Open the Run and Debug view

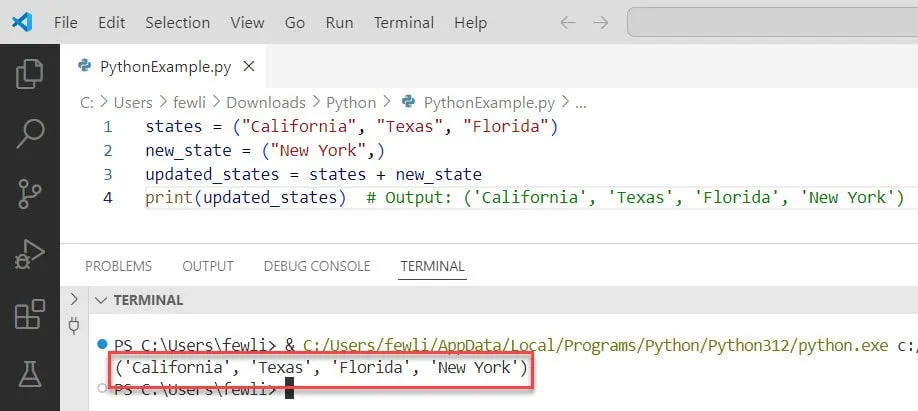tap(30, 255)
